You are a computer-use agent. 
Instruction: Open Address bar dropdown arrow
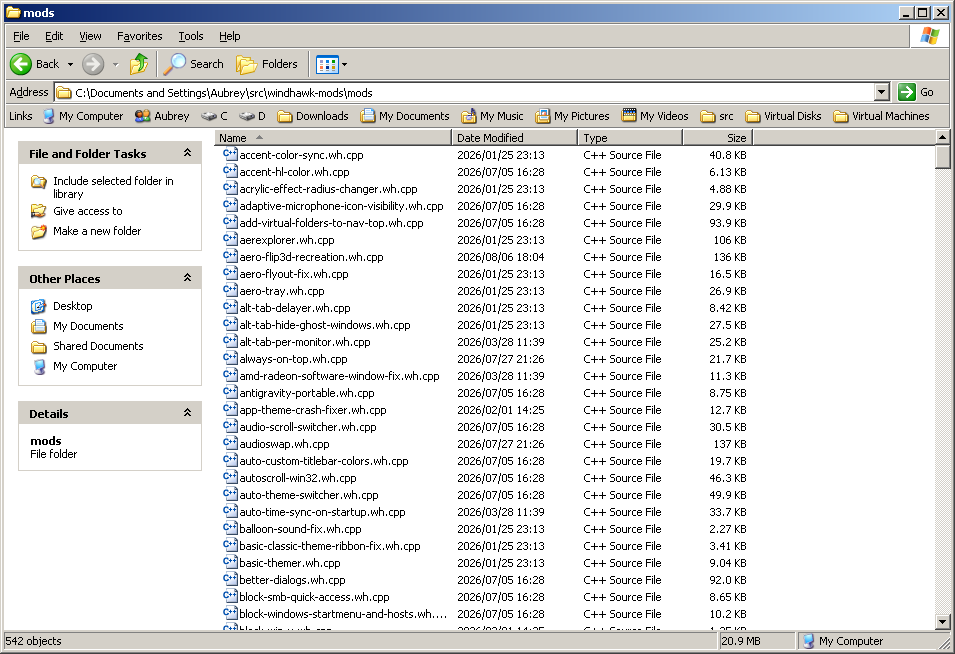pyautogui.click(x=881, y=93)
